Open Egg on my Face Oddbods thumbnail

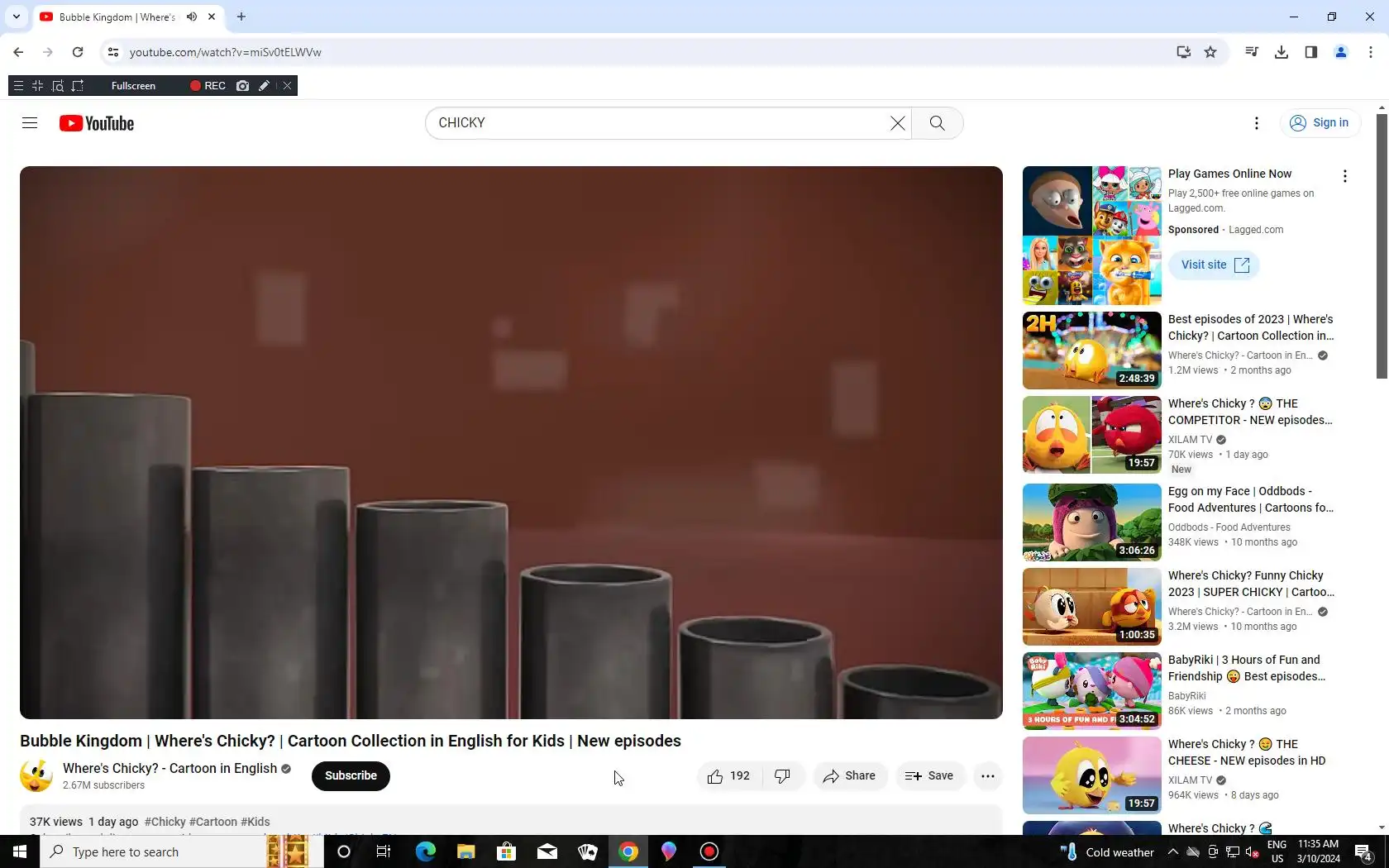pyautogui.click(x=1092, y=522)
